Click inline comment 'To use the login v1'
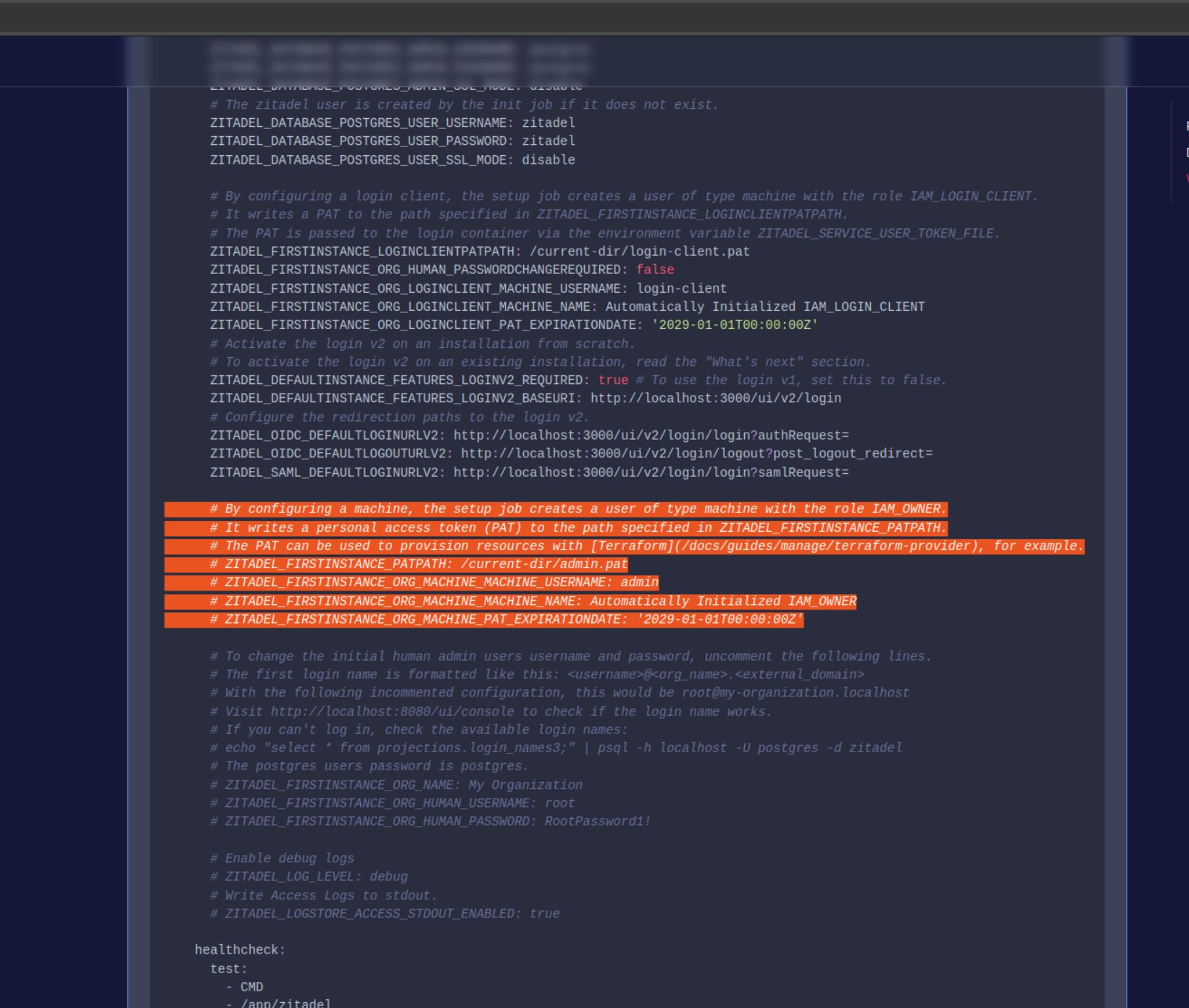The height and width of the screenshot is (1008, 1189). click(791, 380)
